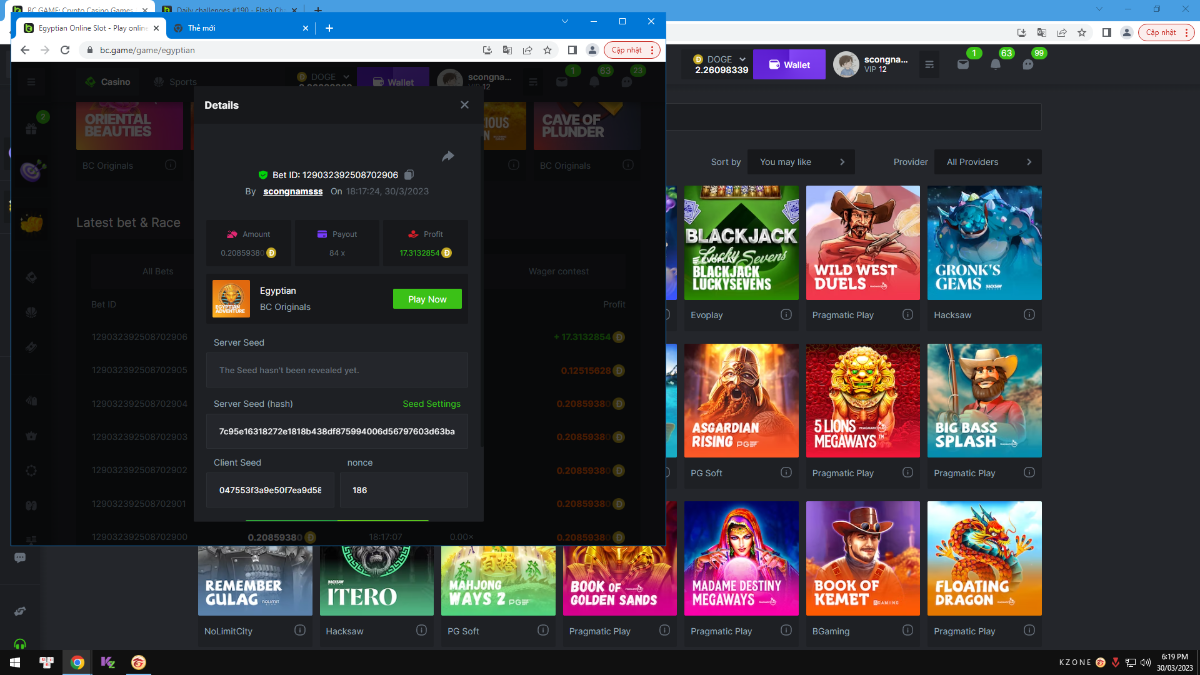Open notifications bell showing badge 63
Screen dimensions: 1200x675
click(995, 64)
